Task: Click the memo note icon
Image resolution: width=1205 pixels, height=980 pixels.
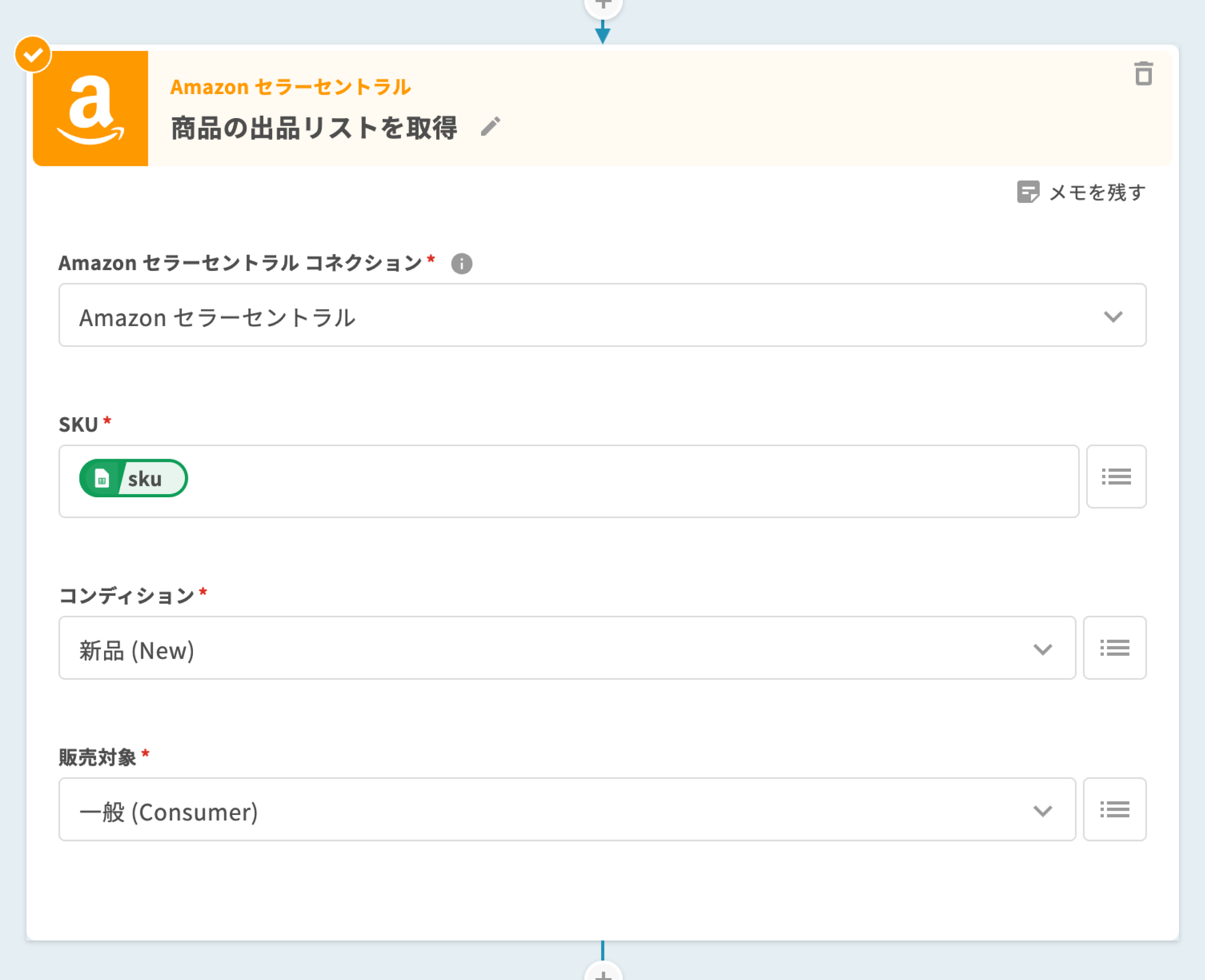Action: pyautogui.click(x=1028, y=192)
